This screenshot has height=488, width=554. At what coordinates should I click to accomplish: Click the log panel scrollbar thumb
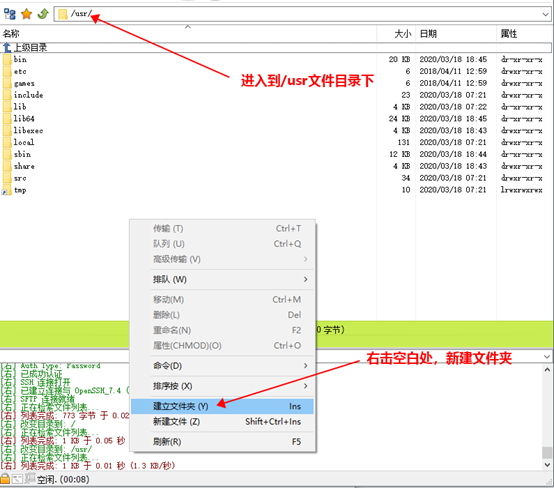547,453
